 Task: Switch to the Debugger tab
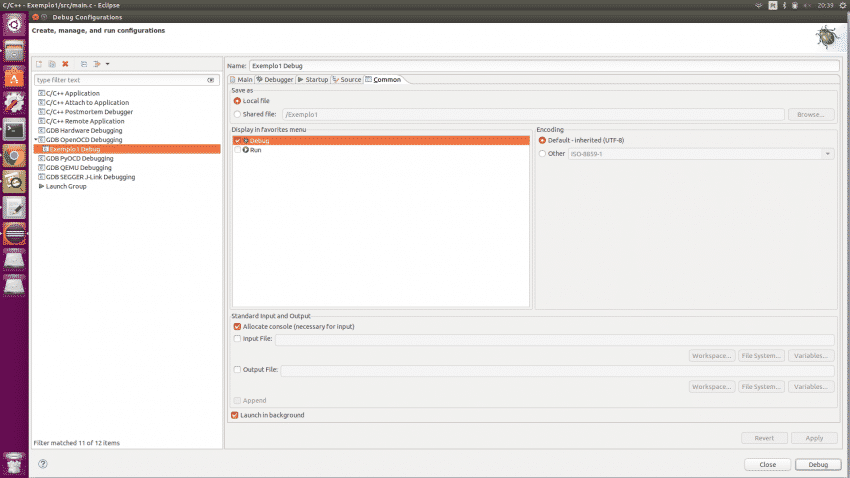tap(275, 80)
